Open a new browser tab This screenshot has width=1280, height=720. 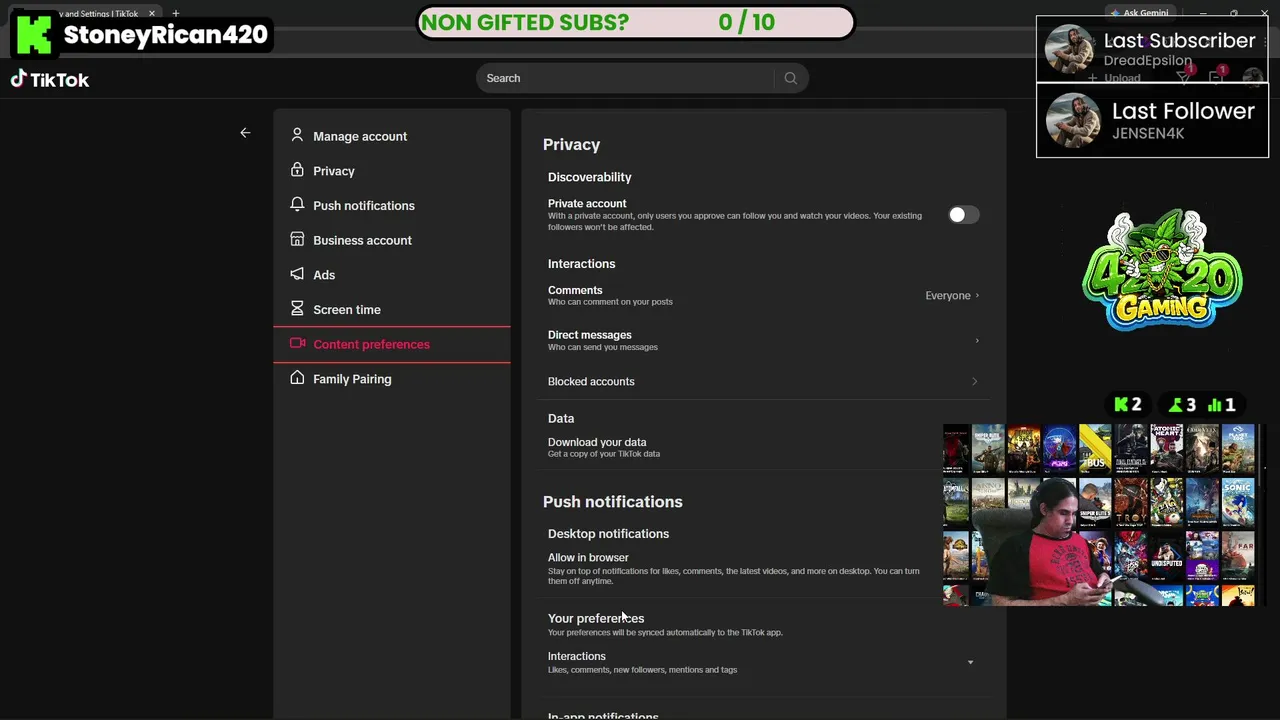pyautogui.click(x=175, y=13)
